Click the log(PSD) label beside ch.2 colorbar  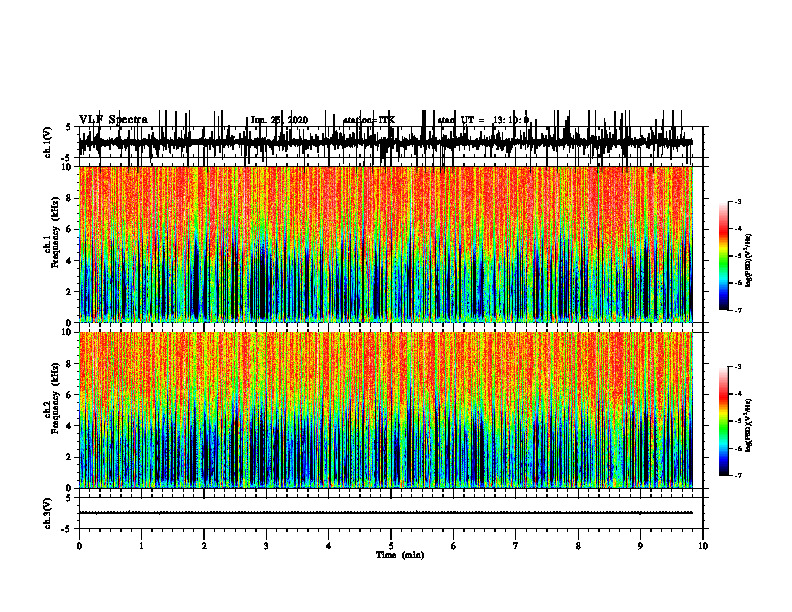[x=748, y=426]
